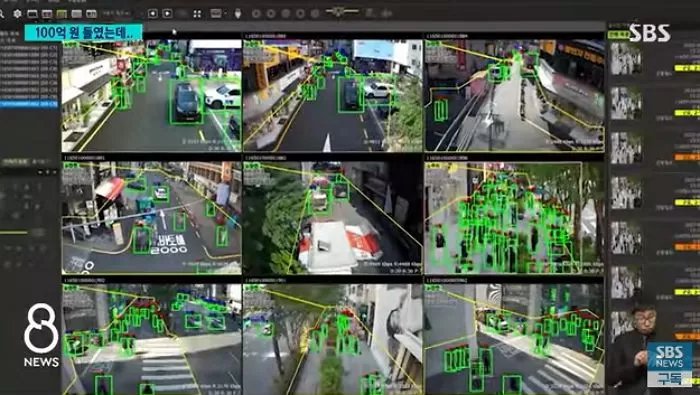
Task: Open the text dropdown after the layout icons
Action: pos(117,14)
